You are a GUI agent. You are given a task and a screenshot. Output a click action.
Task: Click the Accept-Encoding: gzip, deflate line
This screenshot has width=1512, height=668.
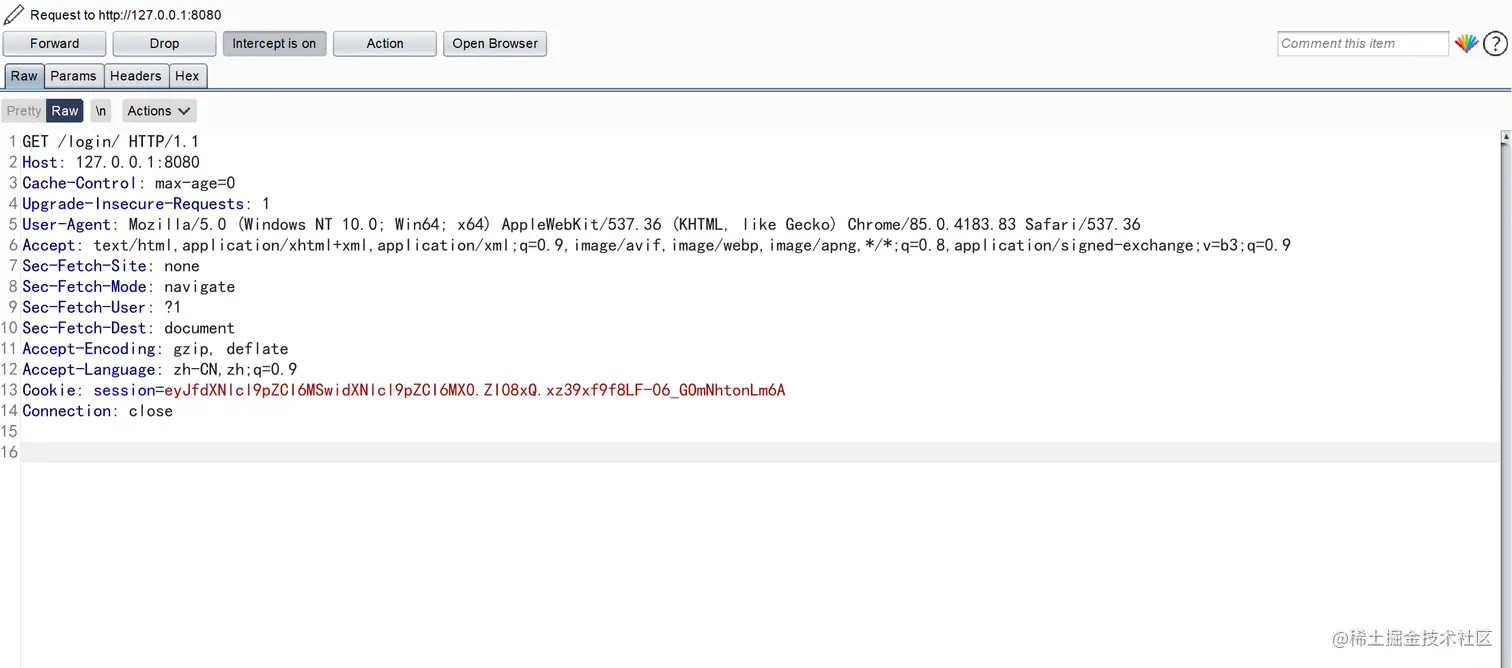coord(155,349)
